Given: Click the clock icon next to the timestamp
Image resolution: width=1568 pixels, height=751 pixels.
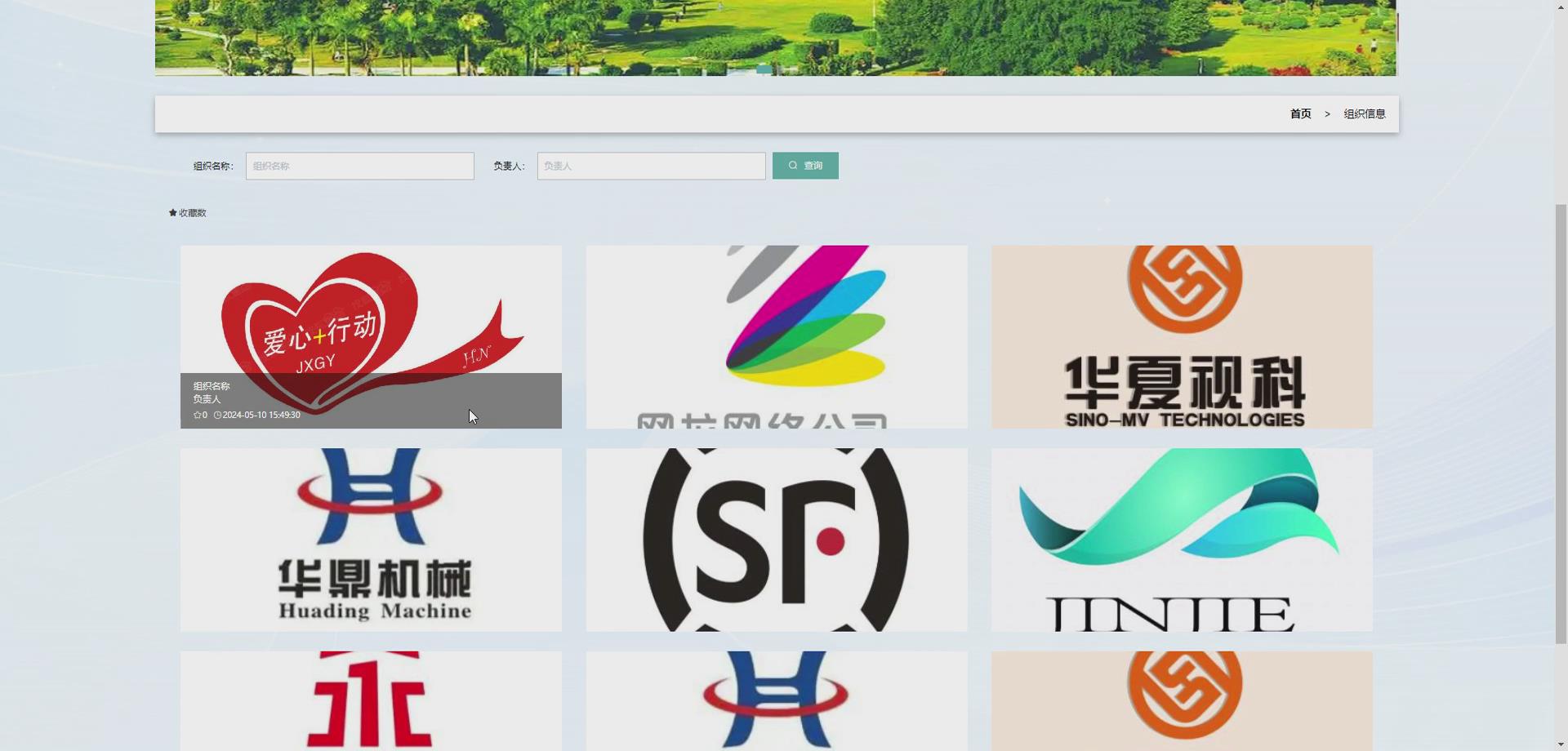Looking at the screenshot, I should coord(216,415).
